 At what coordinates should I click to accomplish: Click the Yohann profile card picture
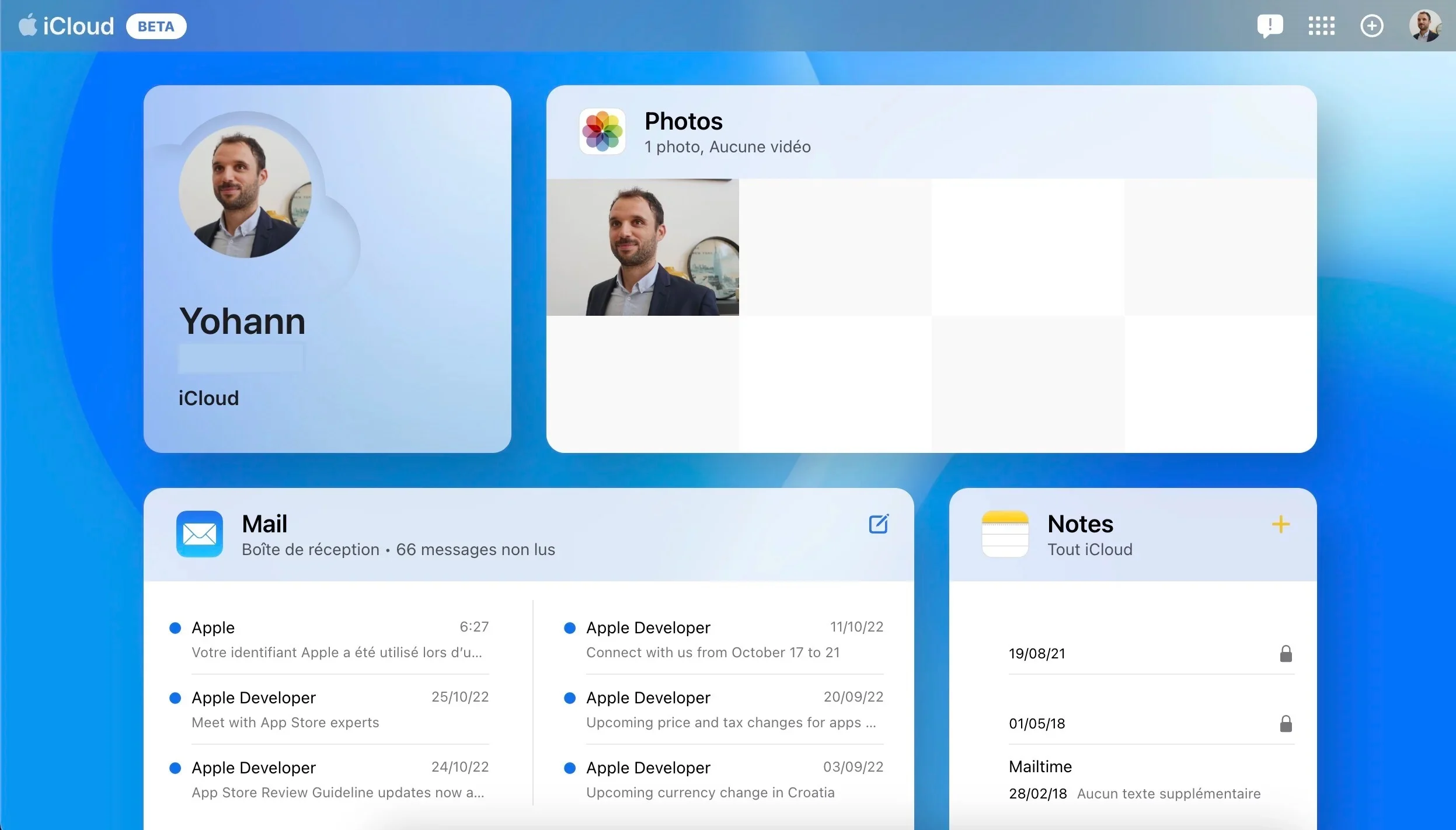point(245,191)
